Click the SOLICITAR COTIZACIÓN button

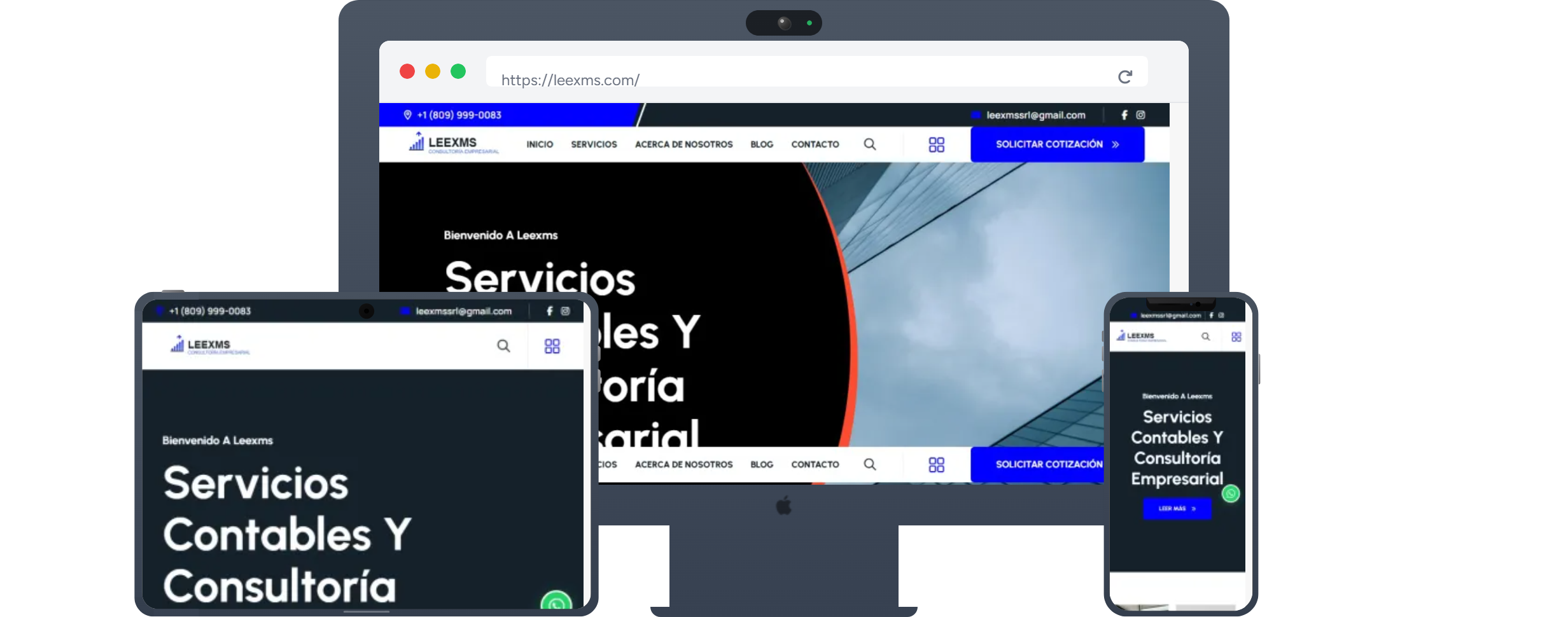click(1056, 144)
